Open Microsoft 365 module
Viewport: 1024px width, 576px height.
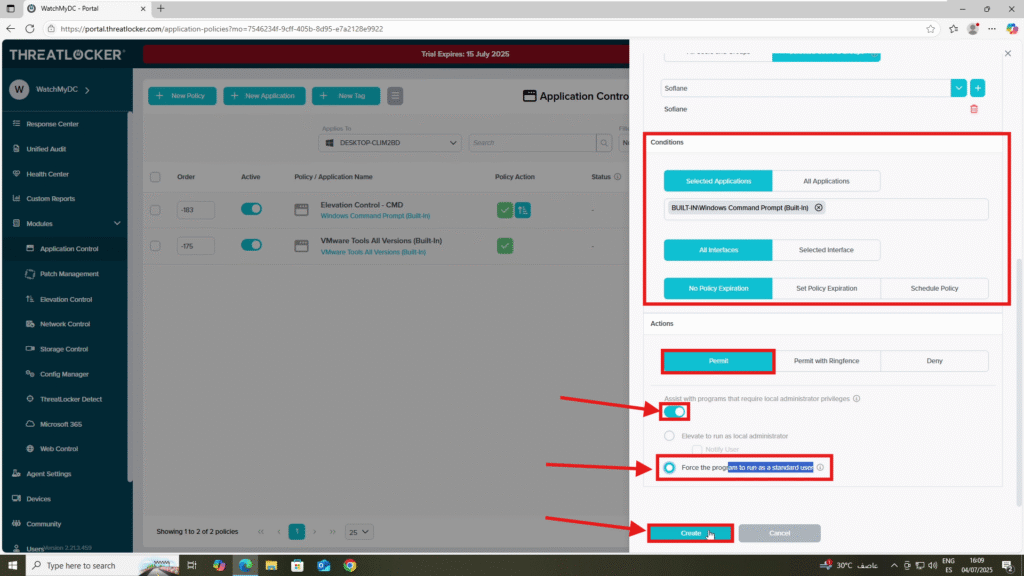coord(61,424)
